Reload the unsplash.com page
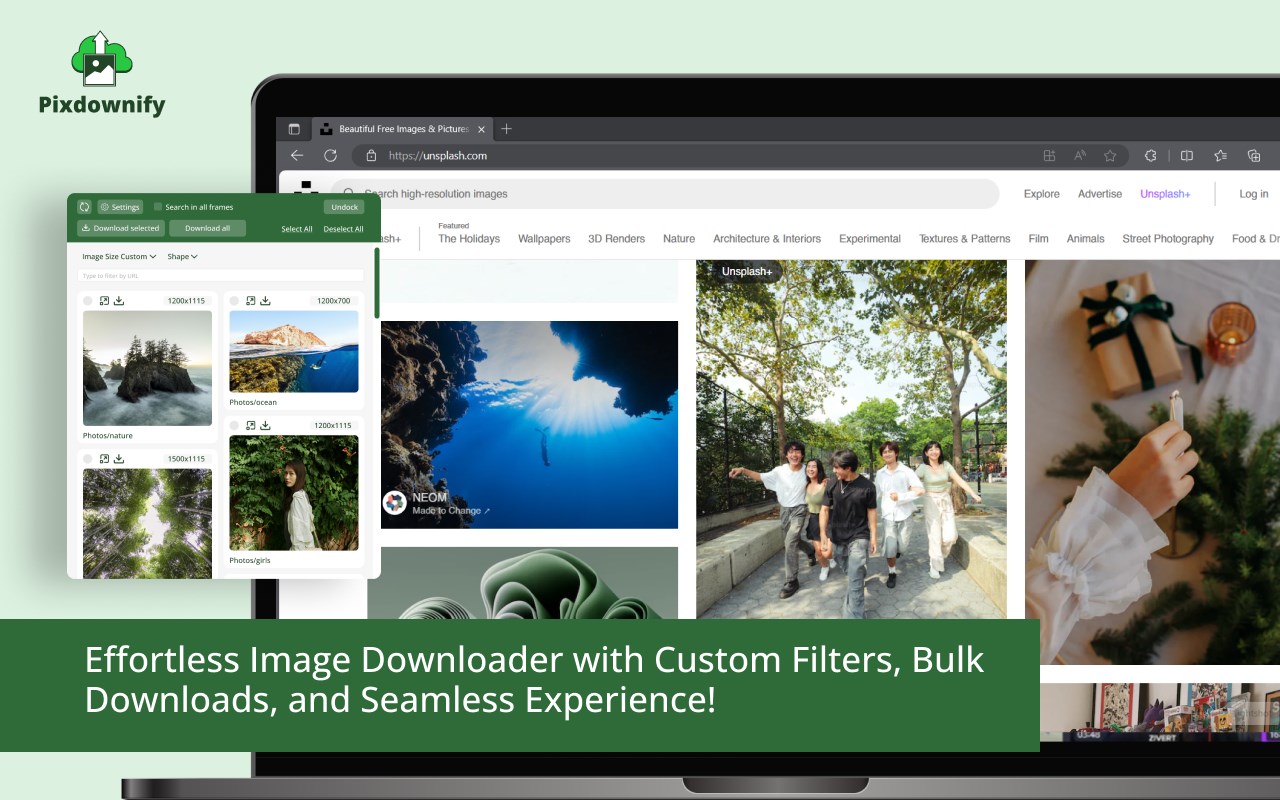1280x800 pixels. (330, 155)
